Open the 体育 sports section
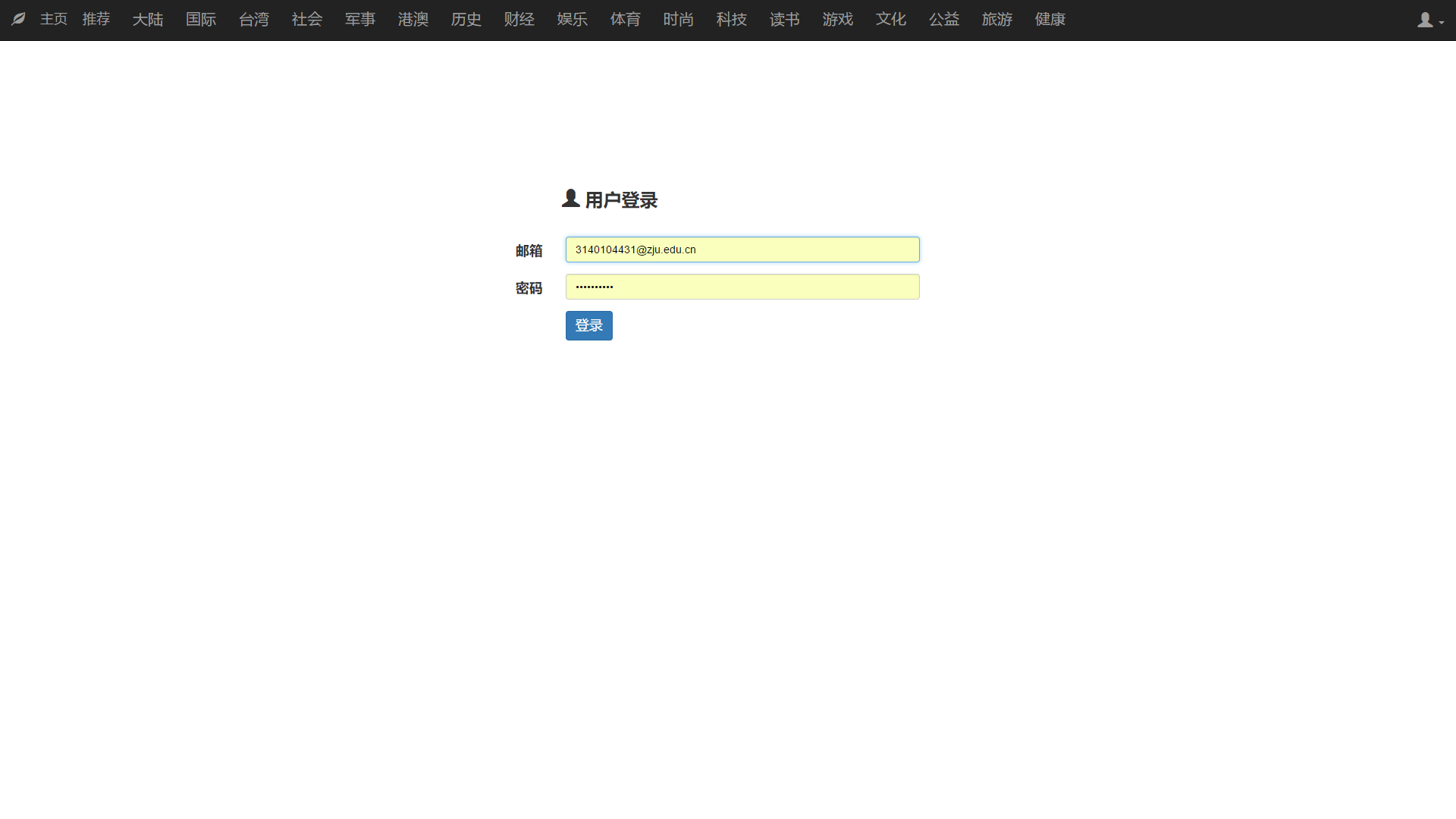 click(x=626, y=19)
